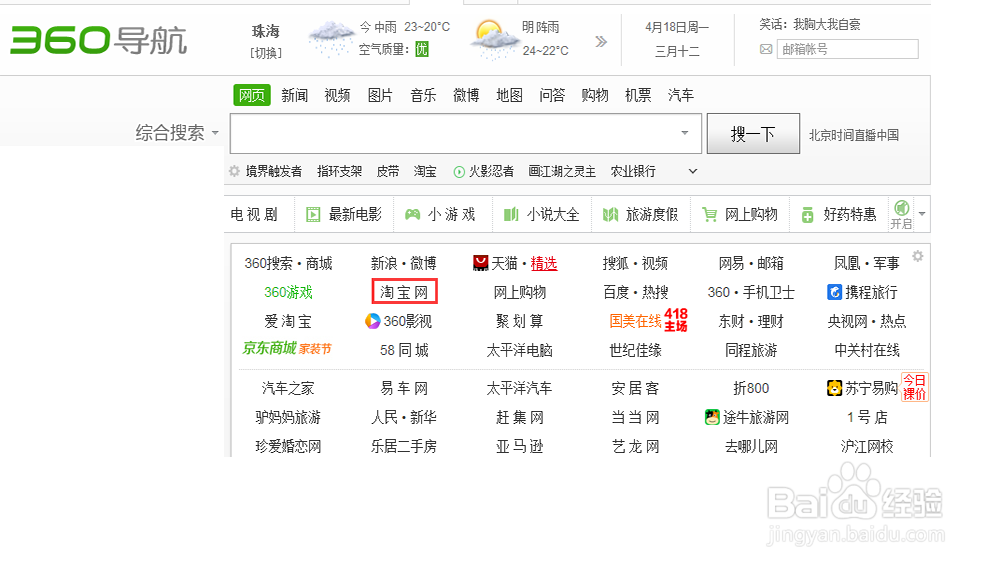The width and height of the screenshot is (1000, 569).
Task: Click the 网上购物 shopping cart icon
Action: (x=709, y=214)
